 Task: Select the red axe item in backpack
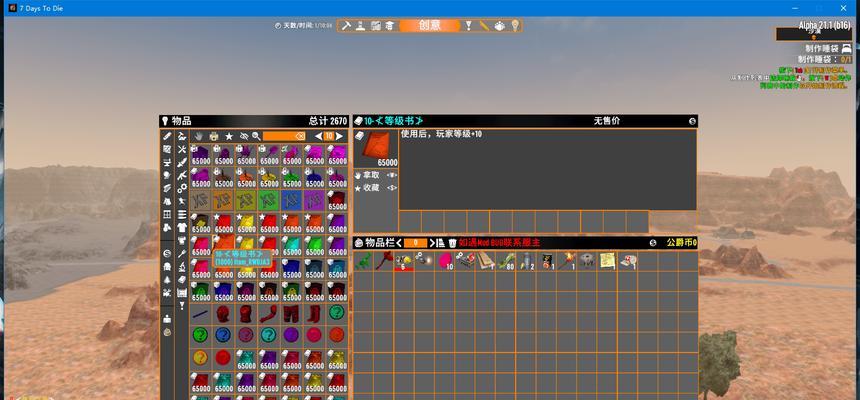383,261
